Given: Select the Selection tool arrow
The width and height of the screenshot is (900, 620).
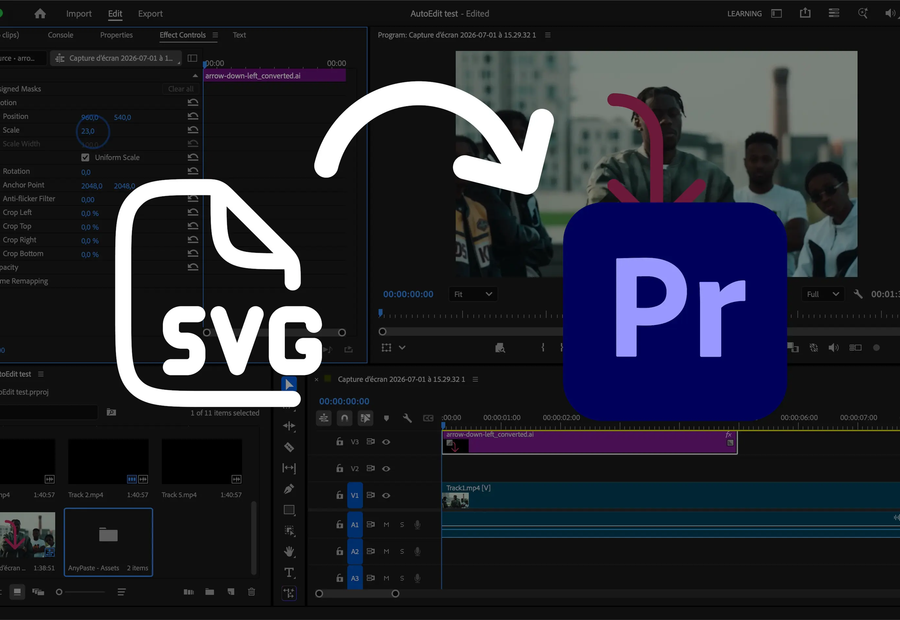Looking at the screenshot, I should pyautogui.click(x=289, y=384).
